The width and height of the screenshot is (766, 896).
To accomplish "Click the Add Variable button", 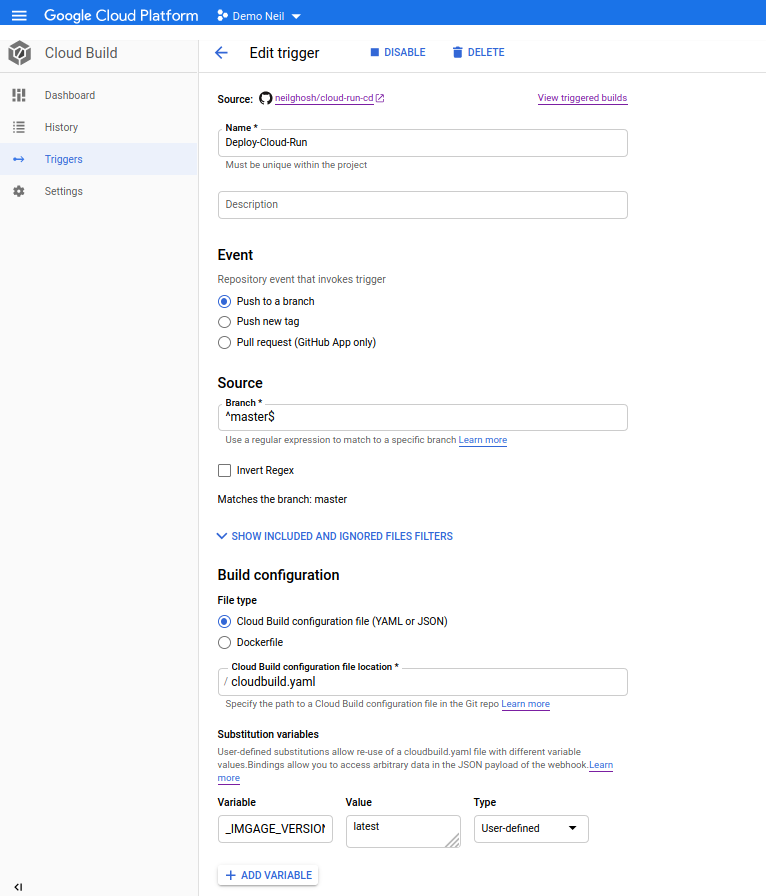I will click(268, 875).
